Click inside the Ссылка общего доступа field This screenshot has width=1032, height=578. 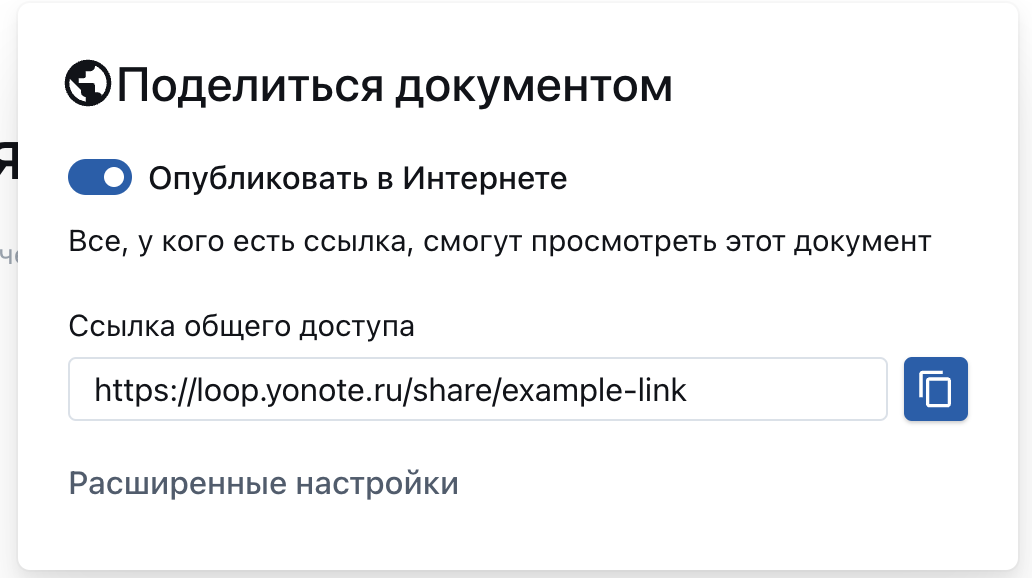pos(478,389)
